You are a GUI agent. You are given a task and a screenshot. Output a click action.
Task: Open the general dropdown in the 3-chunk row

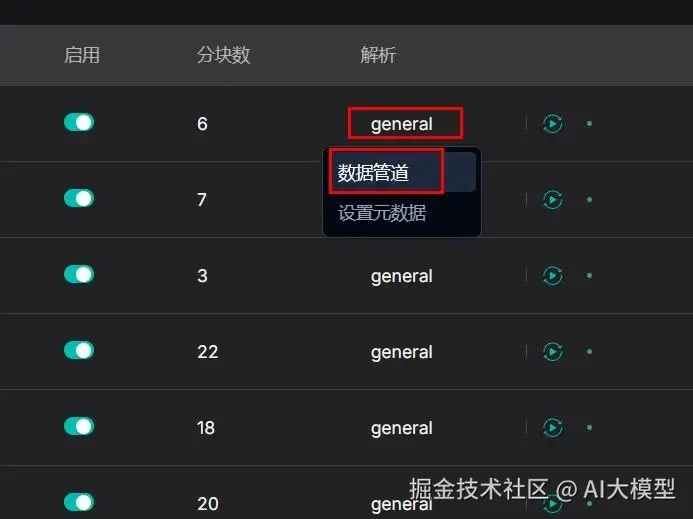click(x=401, y=276)
